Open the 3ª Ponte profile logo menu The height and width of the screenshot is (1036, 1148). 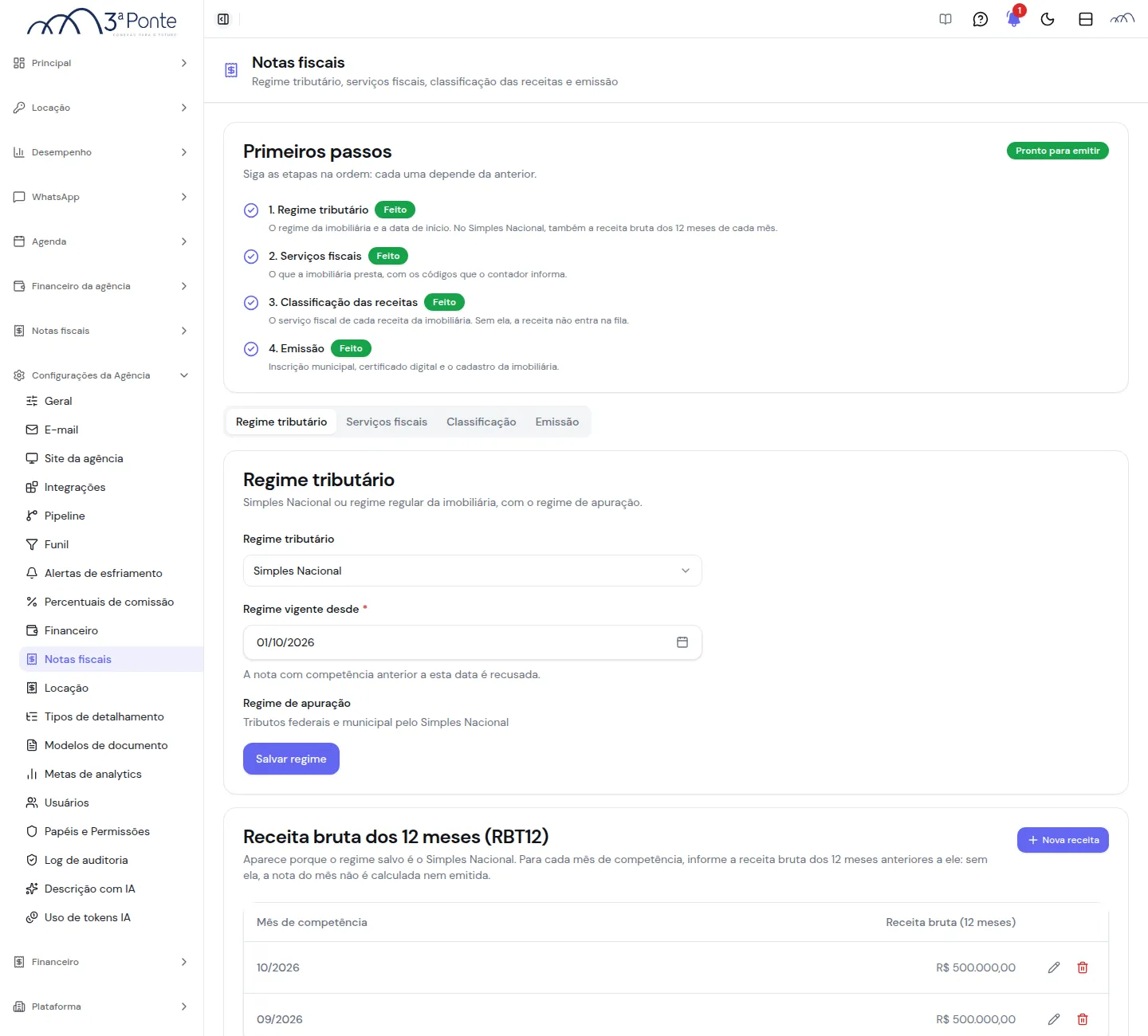[x=1122, y=19]
